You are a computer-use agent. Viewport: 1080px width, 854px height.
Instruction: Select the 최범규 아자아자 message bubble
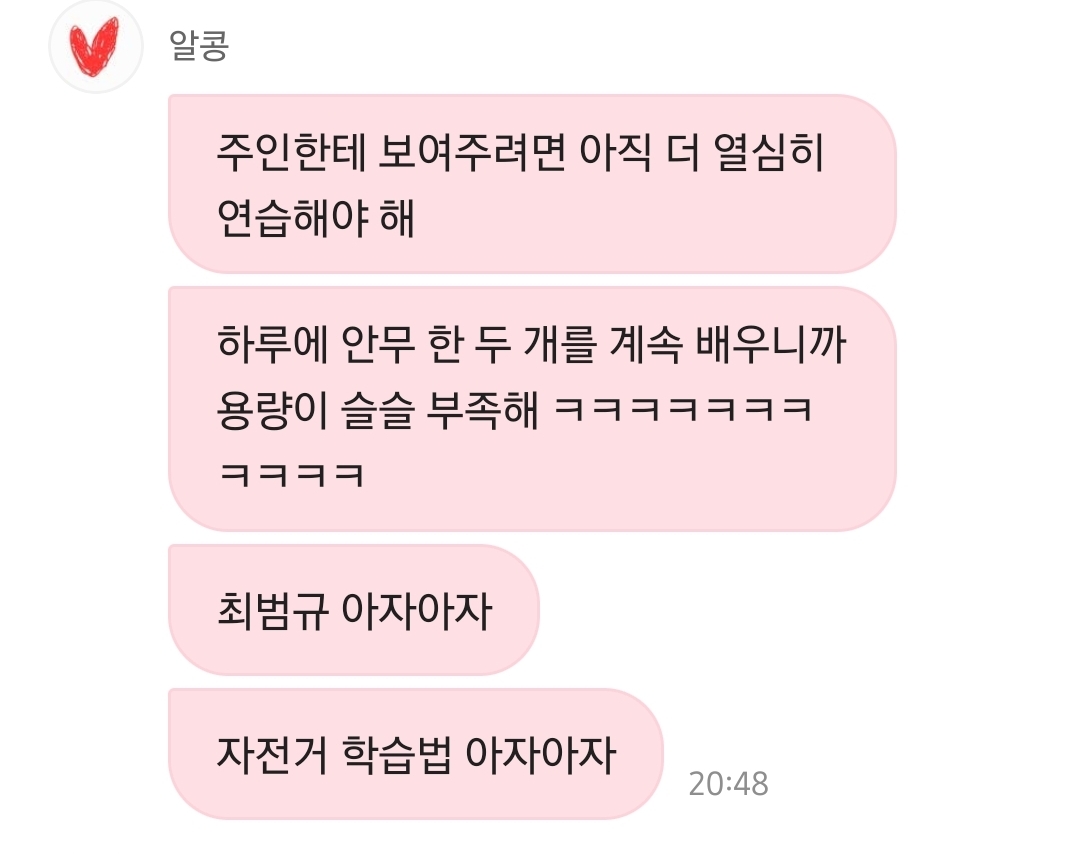[x=354, y=610]
